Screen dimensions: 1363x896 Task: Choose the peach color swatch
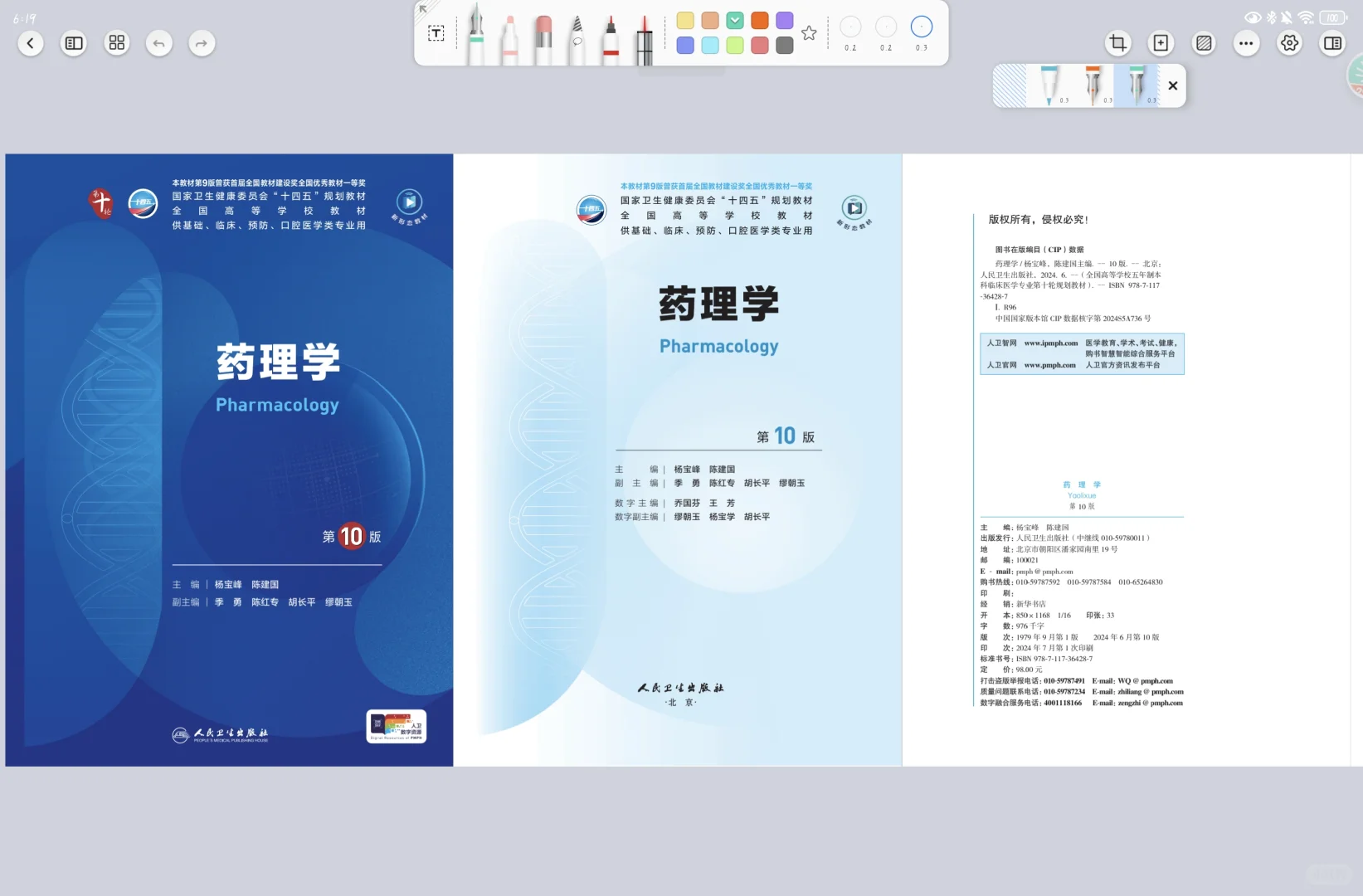click(x=710, y=21)
